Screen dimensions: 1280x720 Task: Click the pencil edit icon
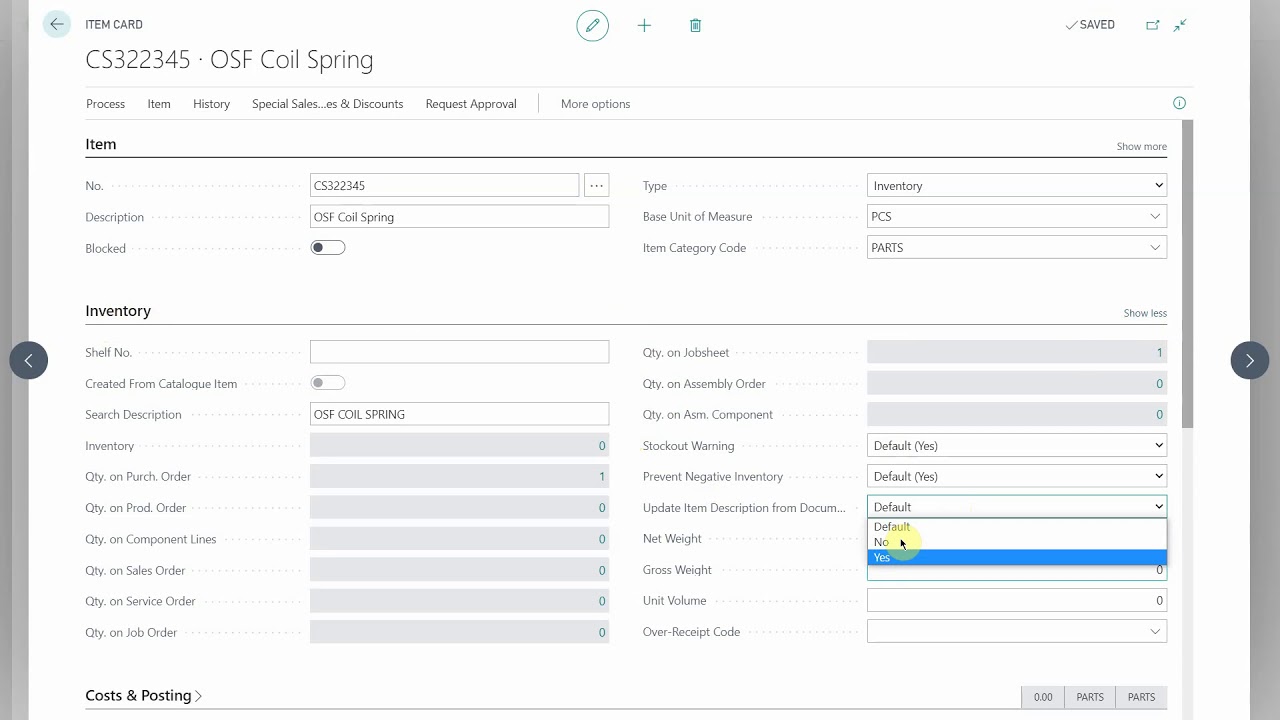tap(592, 25)
